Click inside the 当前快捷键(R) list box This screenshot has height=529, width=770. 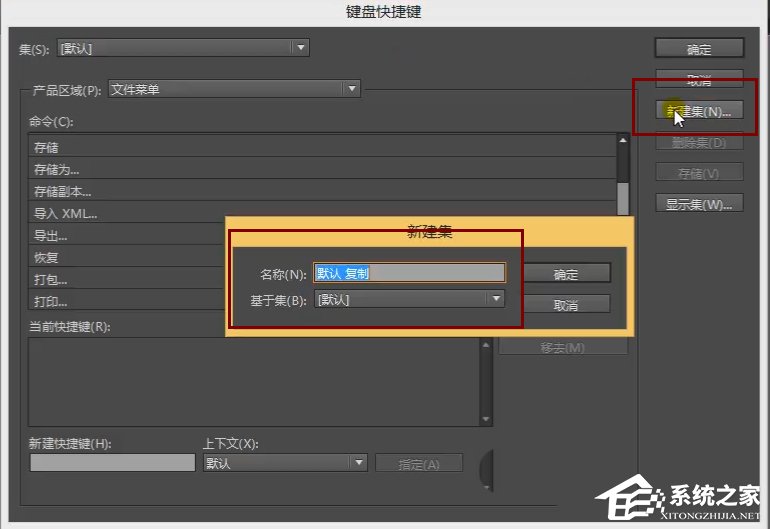[254, 382]
